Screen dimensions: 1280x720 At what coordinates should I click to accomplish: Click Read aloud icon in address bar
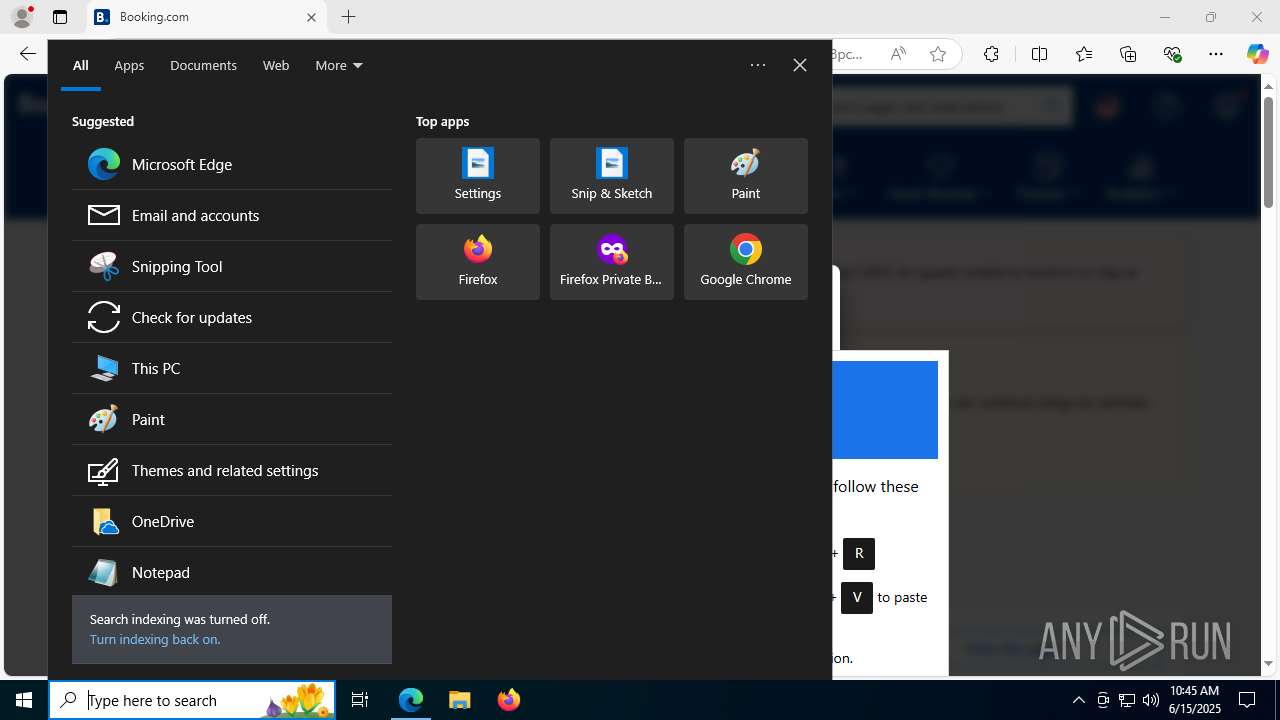[x=898, y=54]
